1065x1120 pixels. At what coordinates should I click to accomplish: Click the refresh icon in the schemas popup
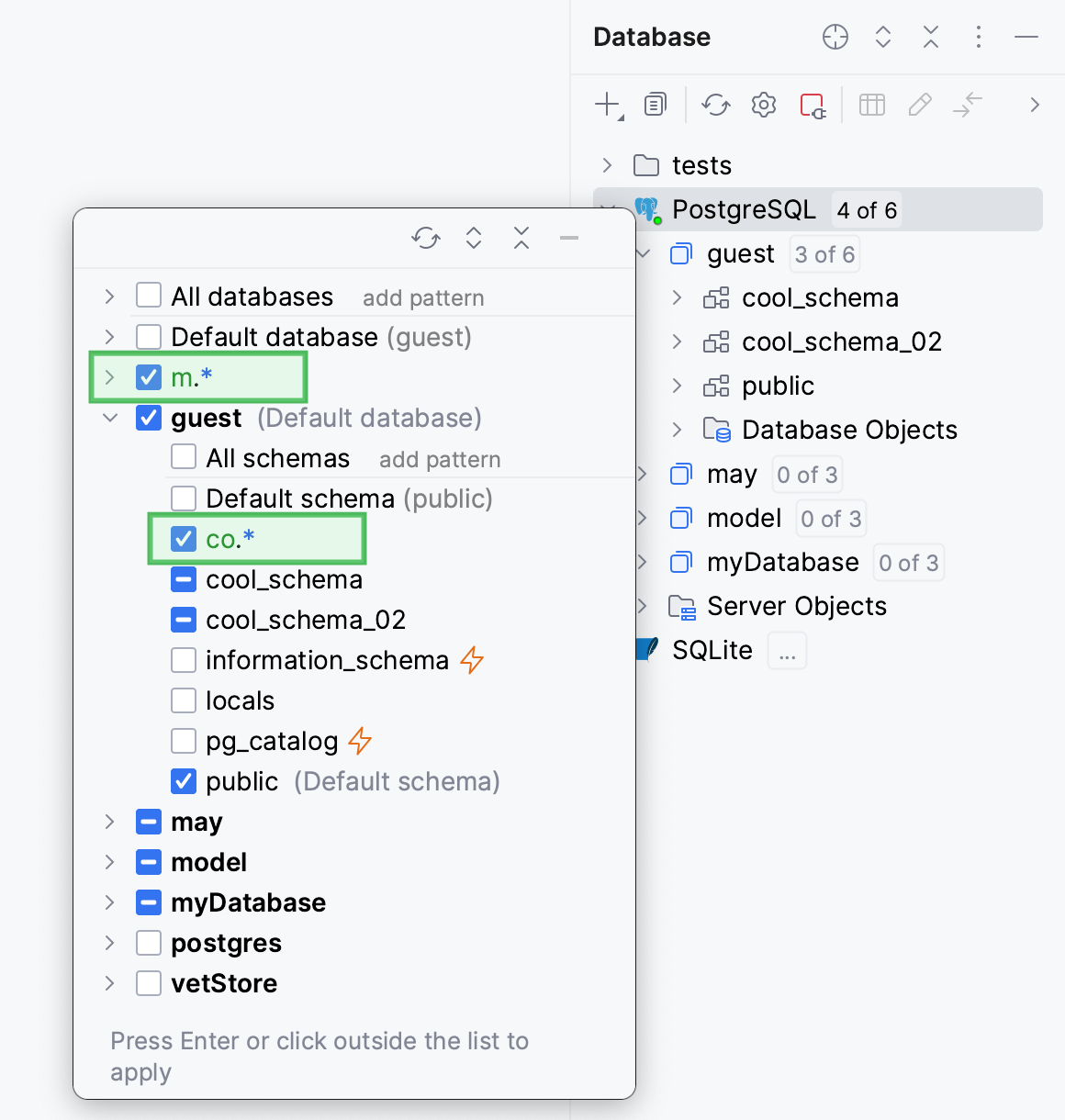(425, 238)
